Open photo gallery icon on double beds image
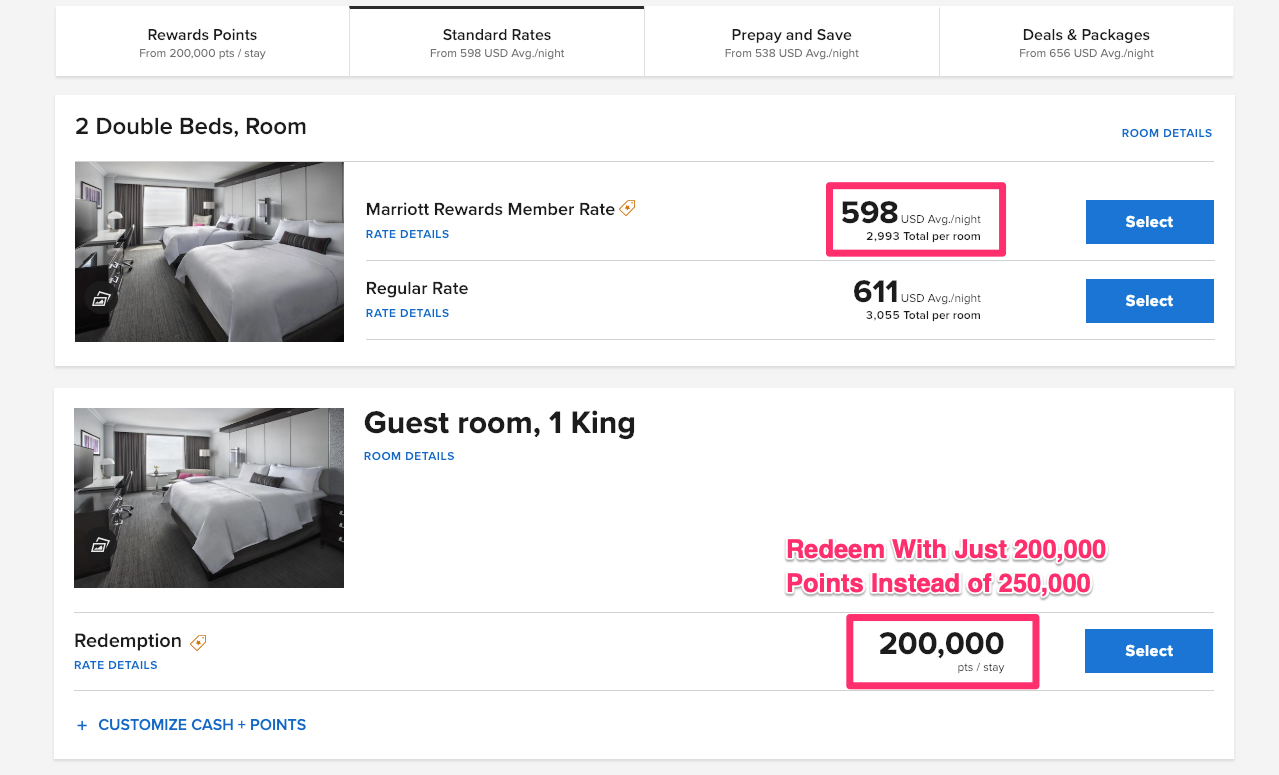 point(100,298)
